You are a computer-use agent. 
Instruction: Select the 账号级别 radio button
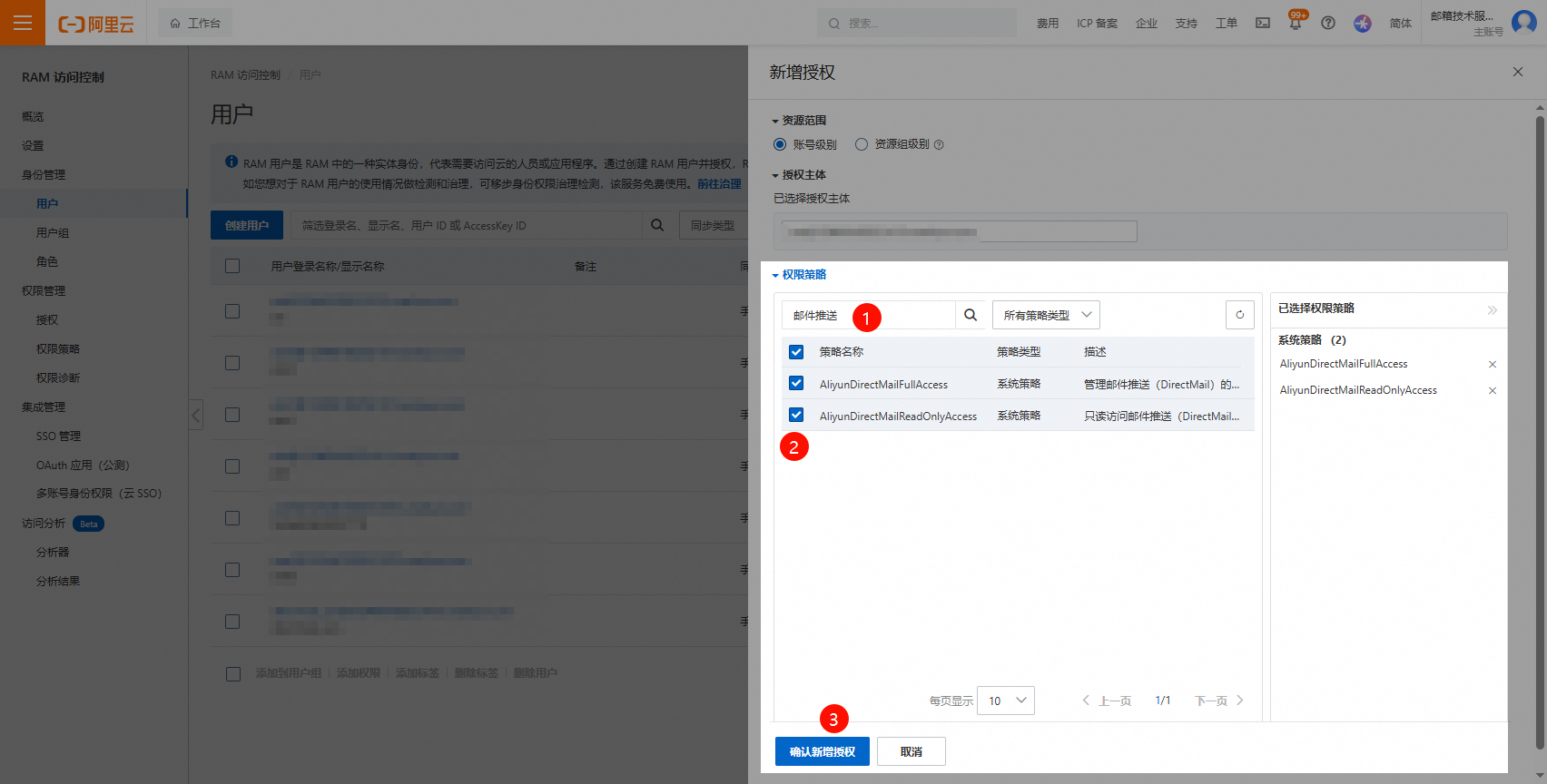point(780,144)
